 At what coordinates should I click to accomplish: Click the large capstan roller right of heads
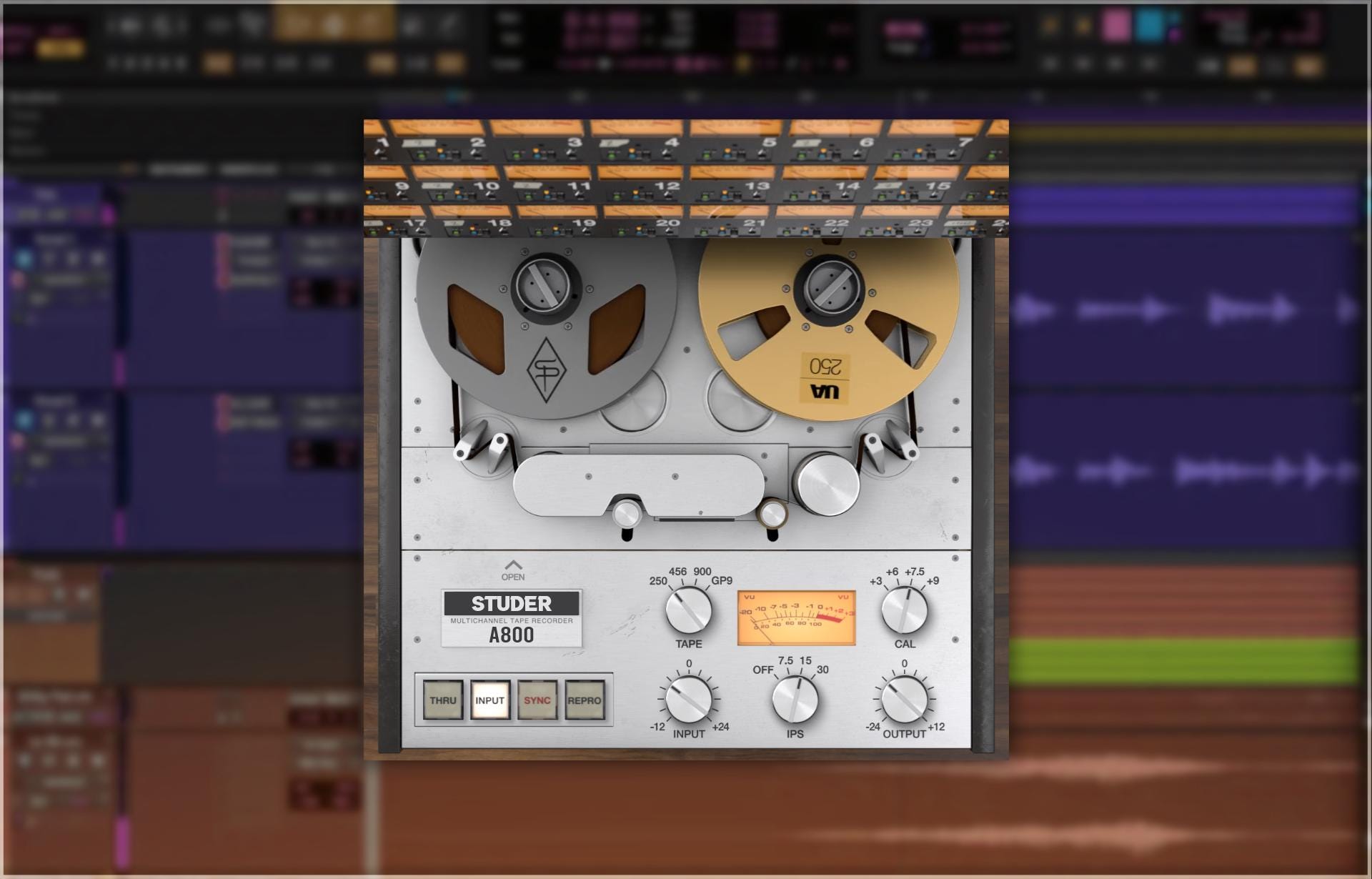click(825, 484)
